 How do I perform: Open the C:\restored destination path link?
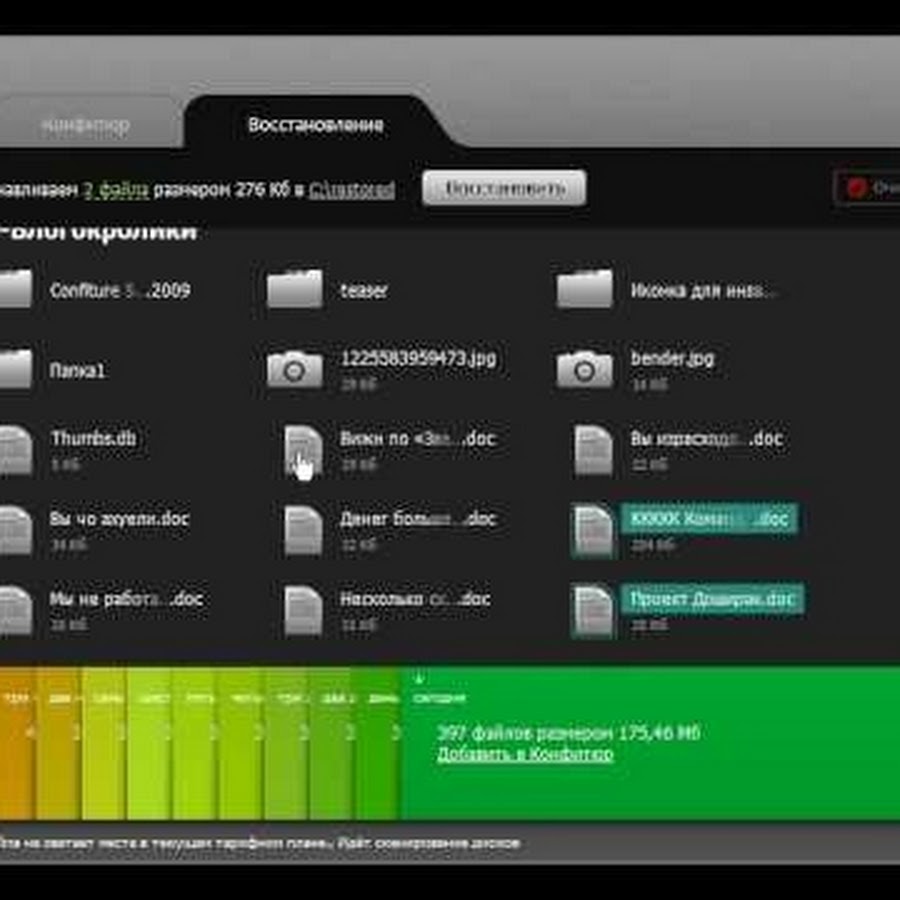click(351, 189)
